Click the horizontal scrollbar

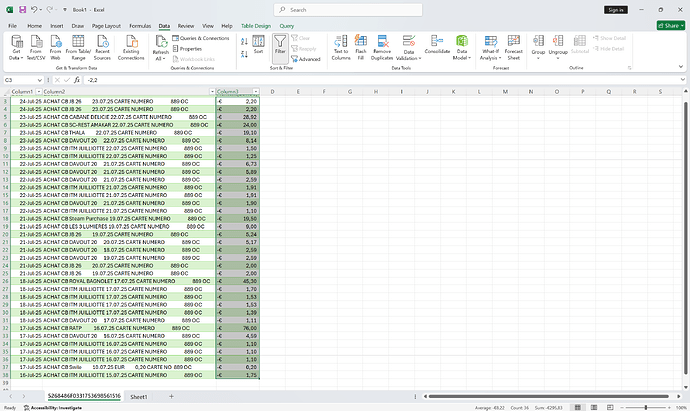pyautogui.click(x=548, y=396)
